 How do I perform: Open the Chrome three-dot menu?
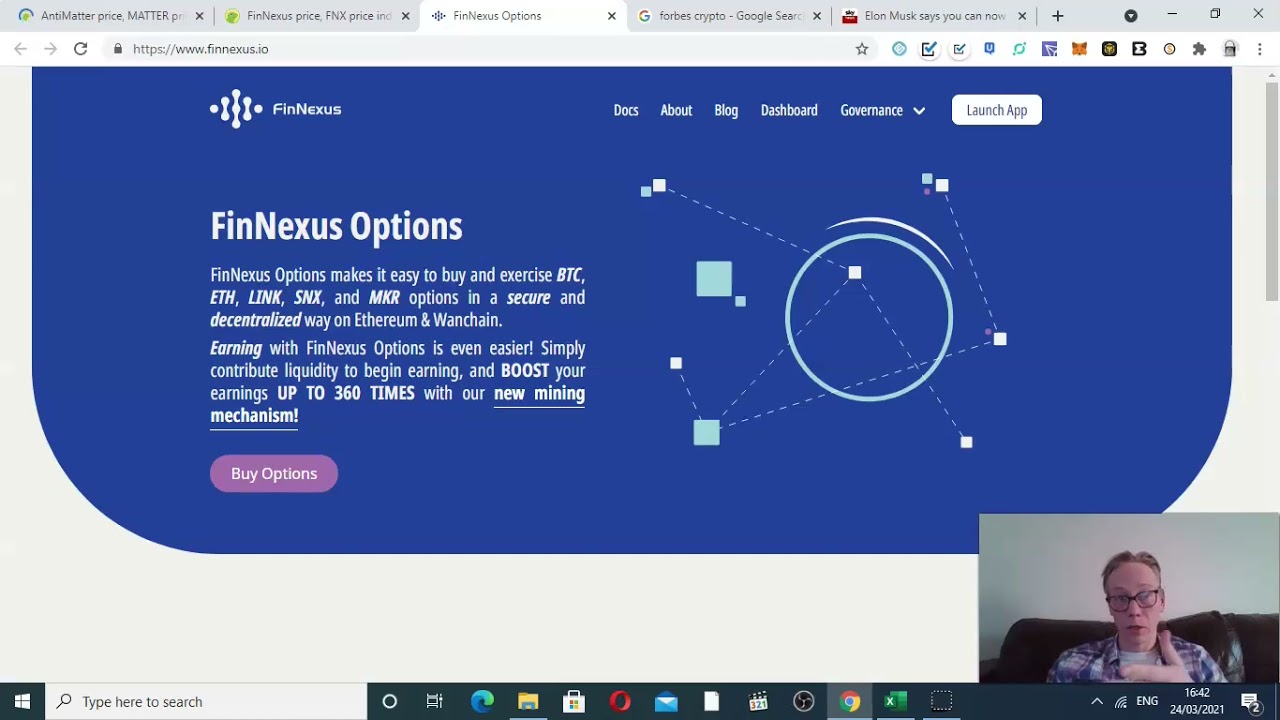[1260, 49]
